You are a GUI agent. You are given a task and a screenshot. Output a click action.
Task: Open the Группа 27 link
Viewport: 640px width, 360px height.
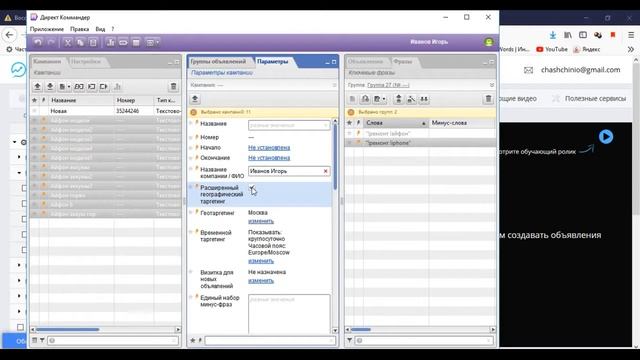(388, 85)
